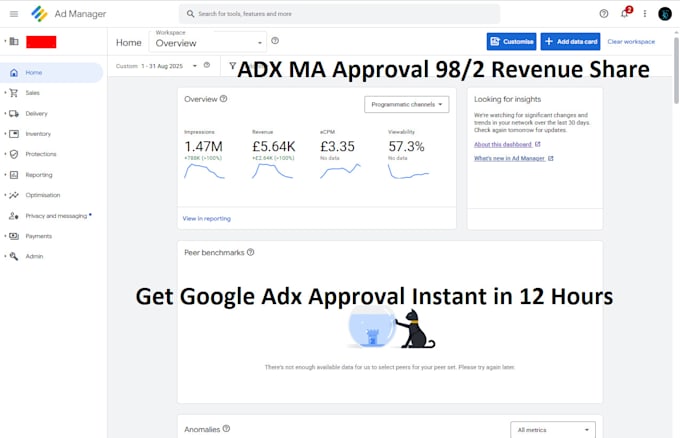This screenshot has width=680, height=438.
Task: Click the Ad Manager logo
Action: tap(39, 14)
